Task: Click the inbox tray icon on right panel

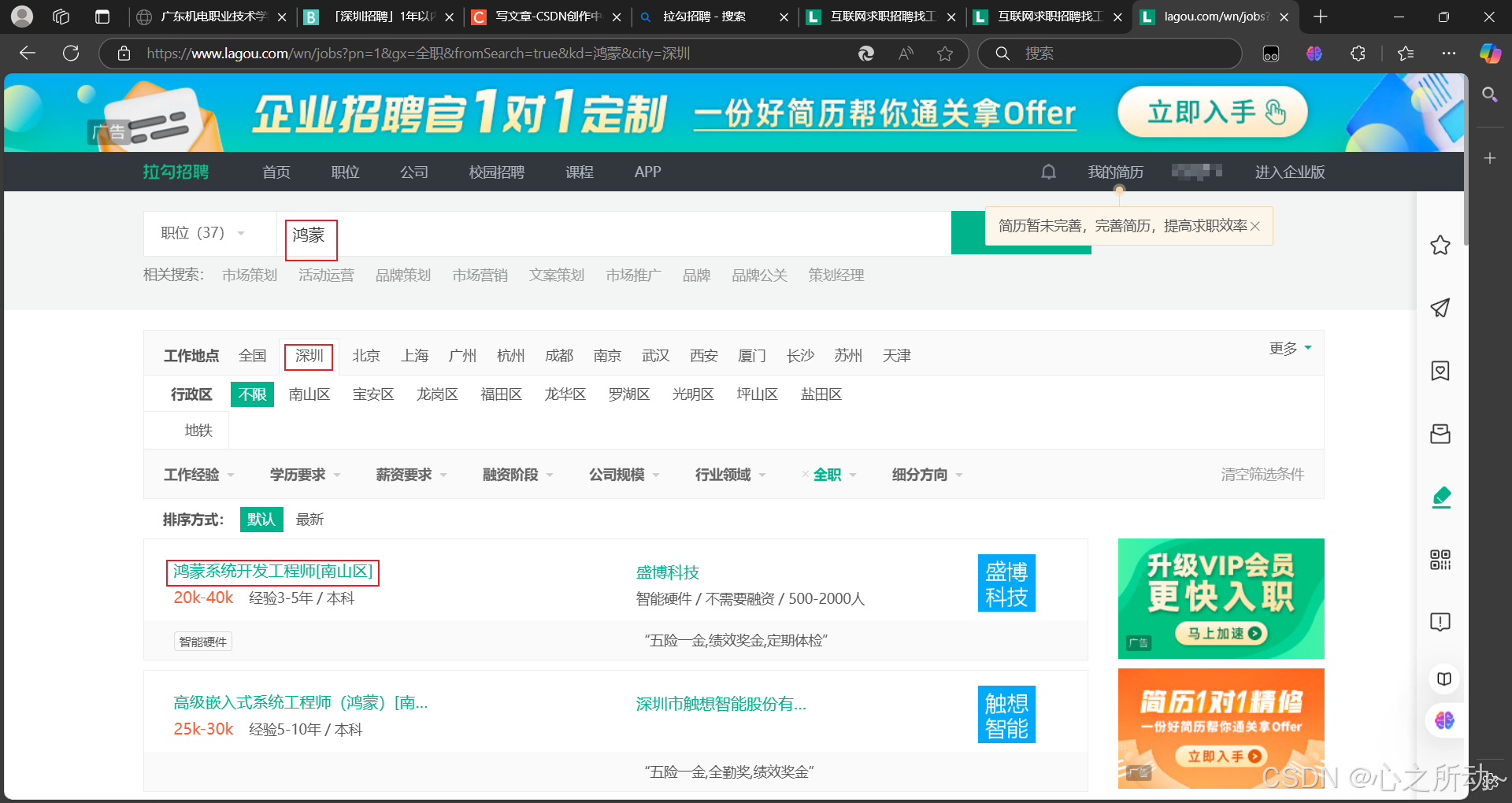Action: point(1440,434)
